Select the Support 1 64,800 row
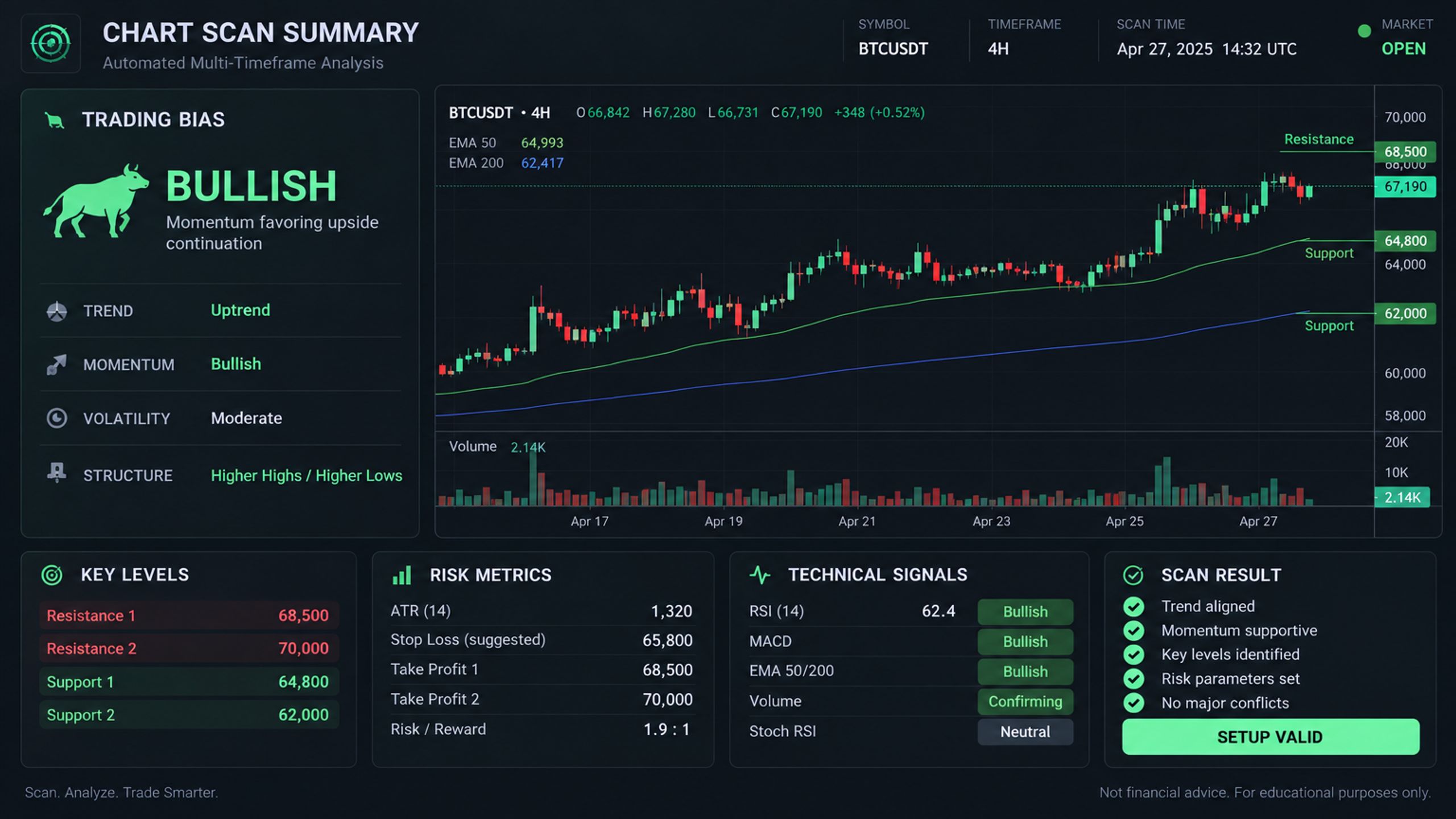This screenshot has height=819, width=1456. click(189, 681)
